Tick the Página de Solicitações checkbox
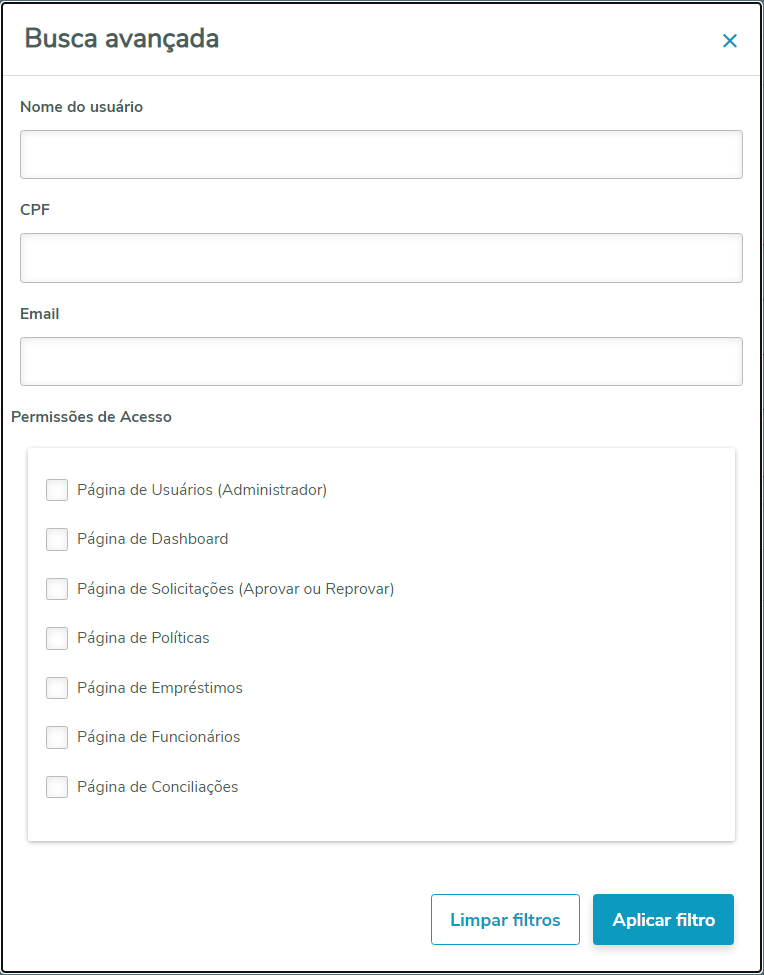Viewport: 764px width, 975px height. pos(57,589)
